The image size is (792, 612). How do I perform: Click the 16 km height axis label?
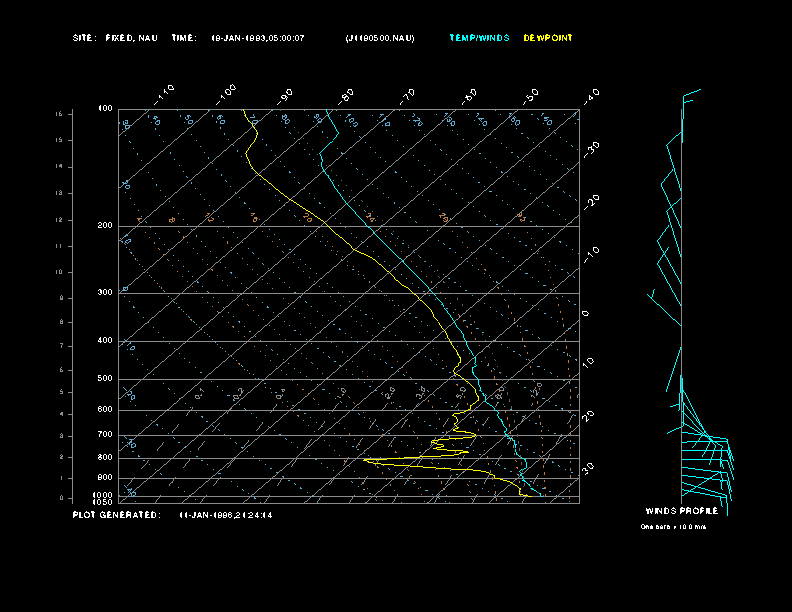[59, 114]
